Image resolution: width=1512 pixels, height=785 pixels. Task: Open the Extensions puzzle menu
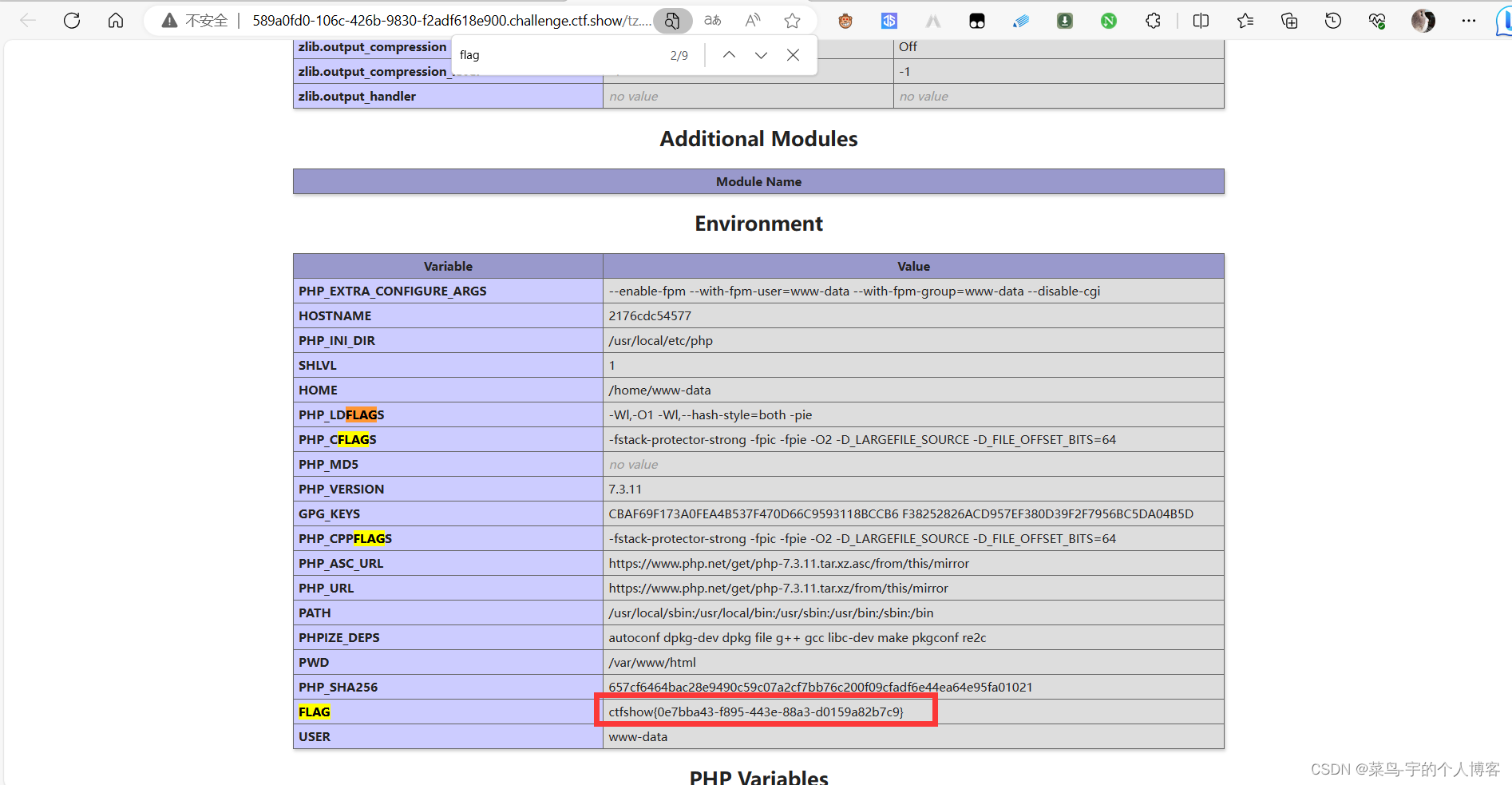click(1152, 21)
